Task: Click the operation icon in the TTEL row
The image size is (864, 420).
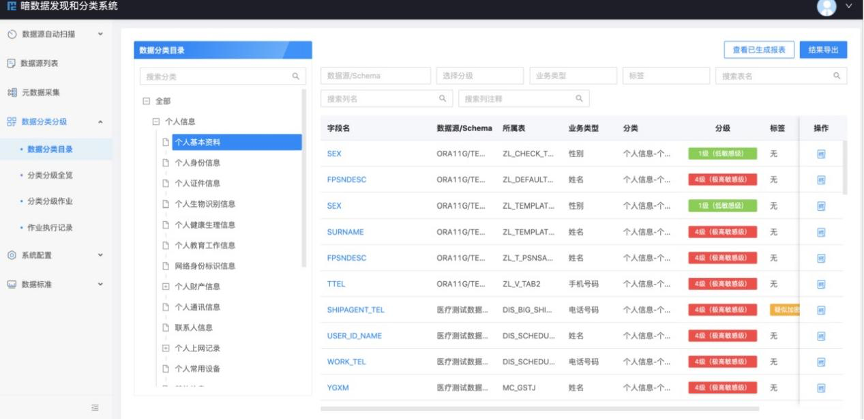Action: point(821,284)
